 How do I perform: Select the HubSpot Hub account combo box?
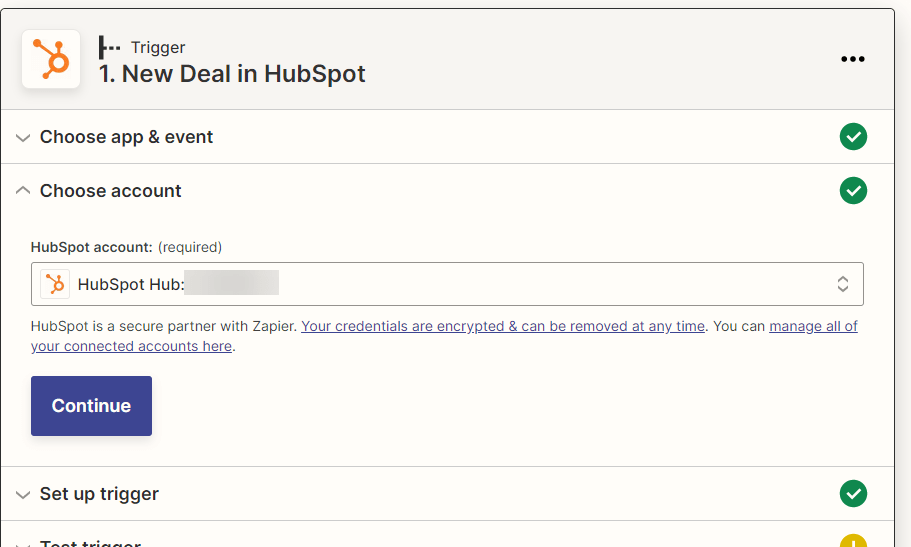coord(447,284)
